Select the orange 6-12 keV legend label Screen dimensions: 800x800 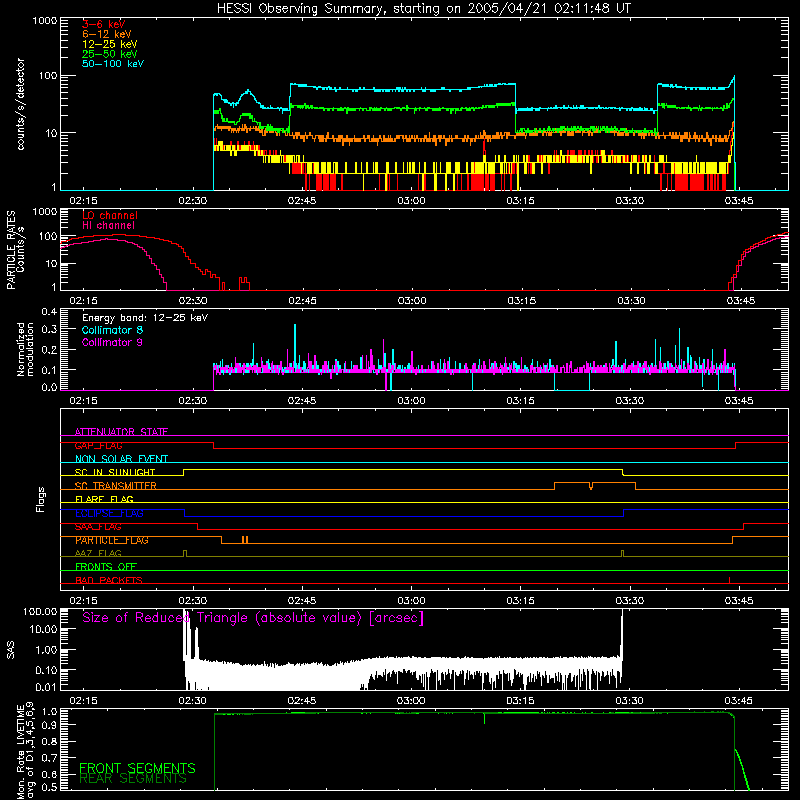point(107,34)
